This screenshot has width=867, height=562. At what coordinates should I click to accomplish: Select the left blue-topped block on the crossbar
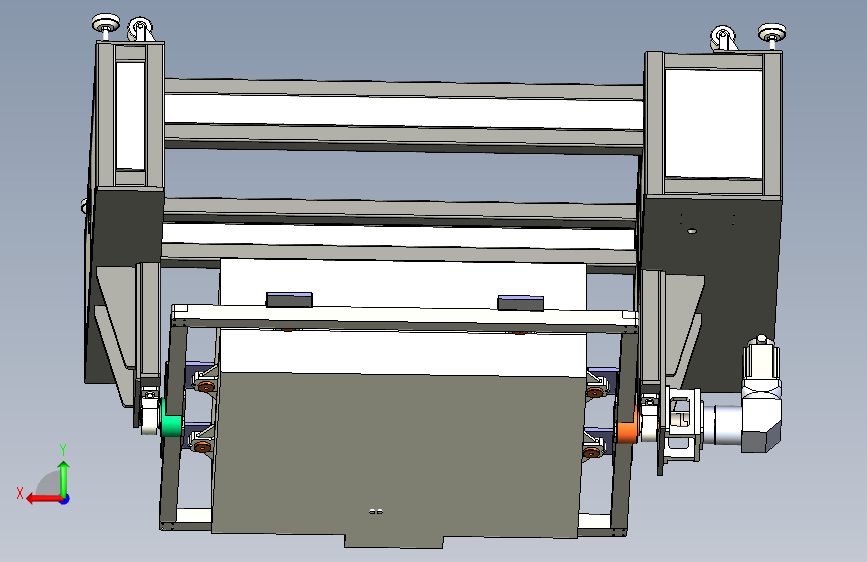point(289,299)
